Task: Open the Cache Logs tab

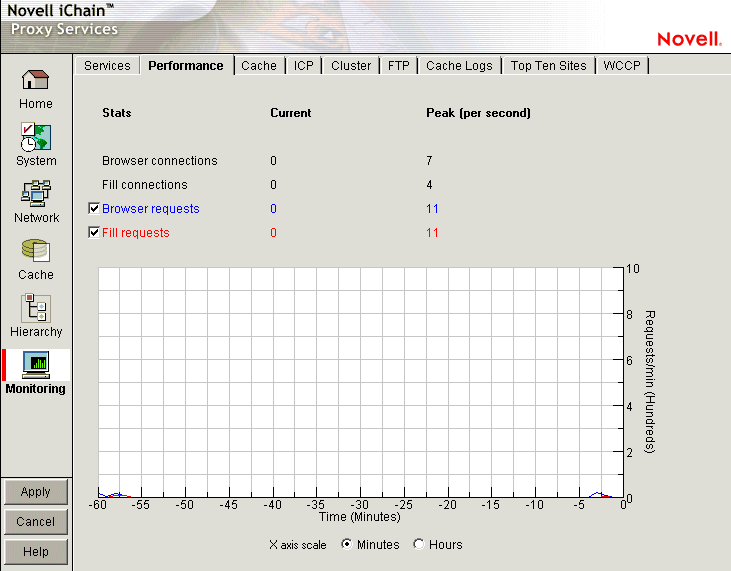Action: click(x=459, y=66)
